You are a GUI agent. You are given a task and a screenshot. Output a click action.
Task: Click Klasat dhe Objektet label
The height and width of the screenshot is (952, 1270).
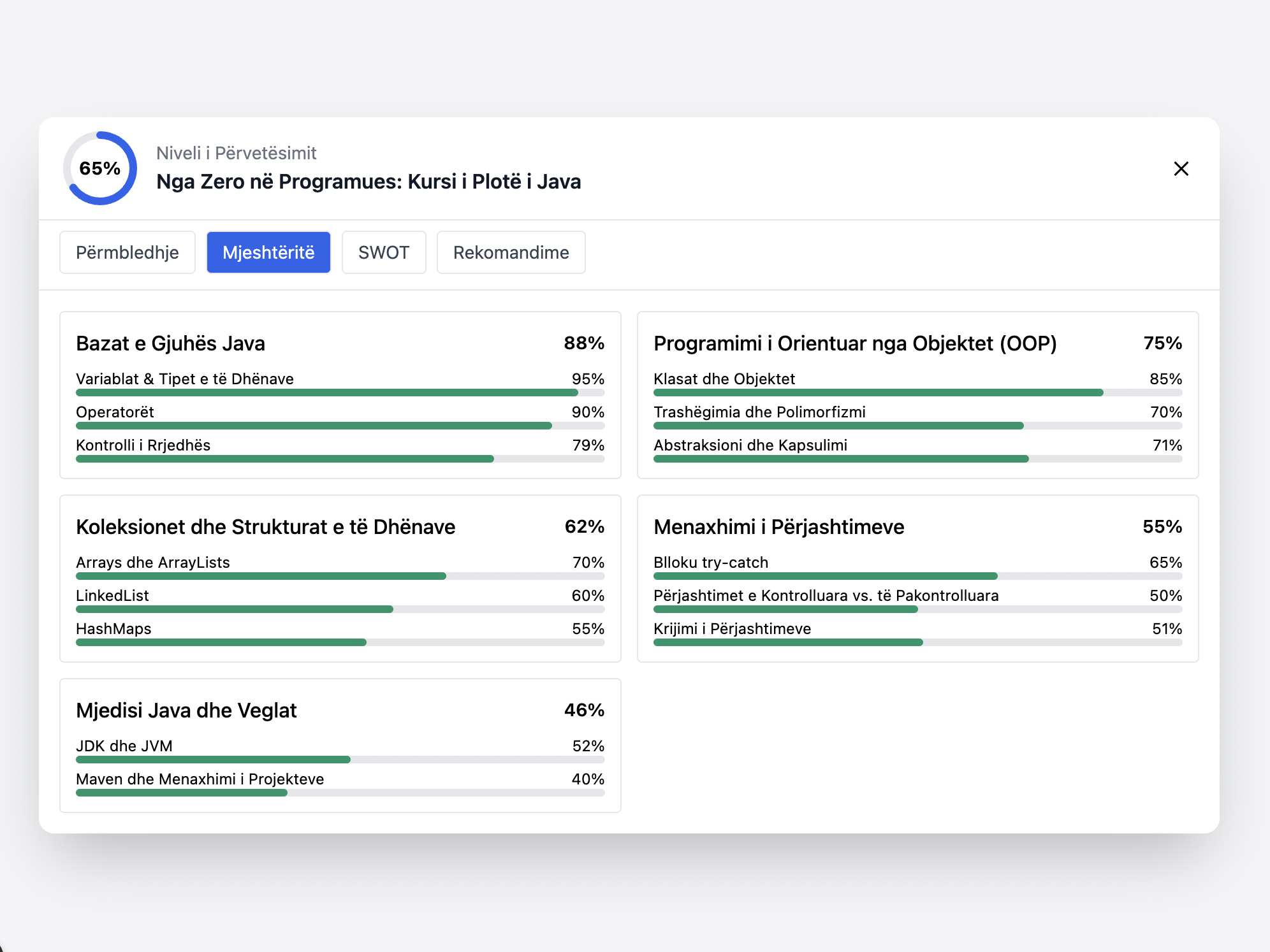(724, 379)
